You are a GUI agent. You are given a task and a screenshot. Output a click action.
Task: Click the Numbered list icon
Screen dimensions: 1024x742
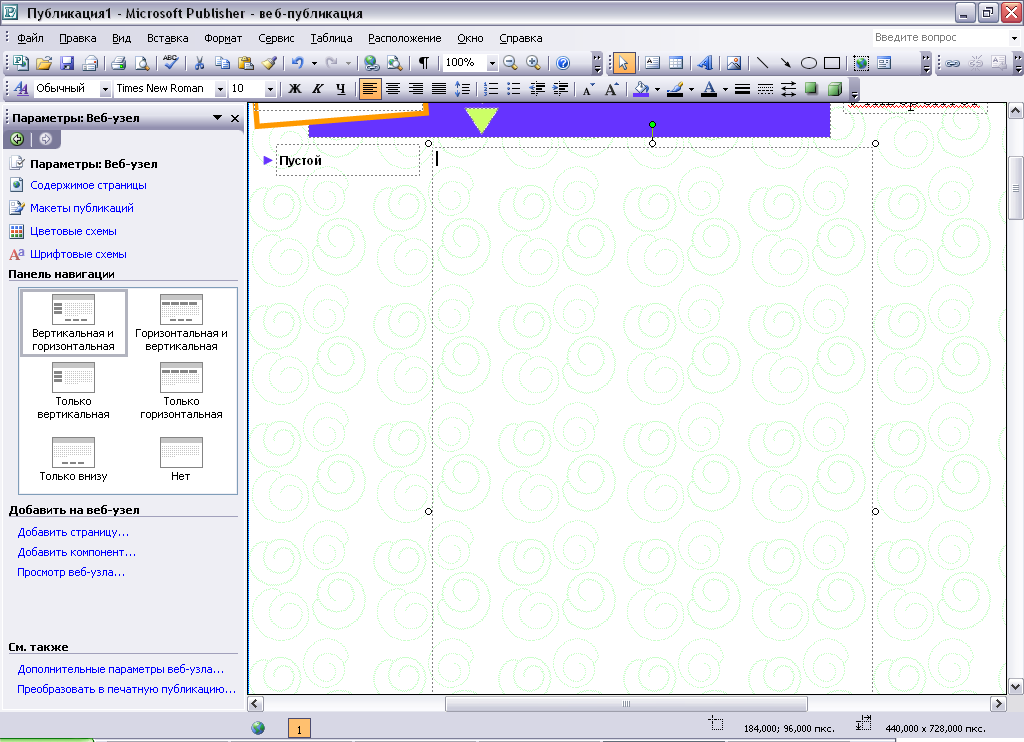point(491,89)
